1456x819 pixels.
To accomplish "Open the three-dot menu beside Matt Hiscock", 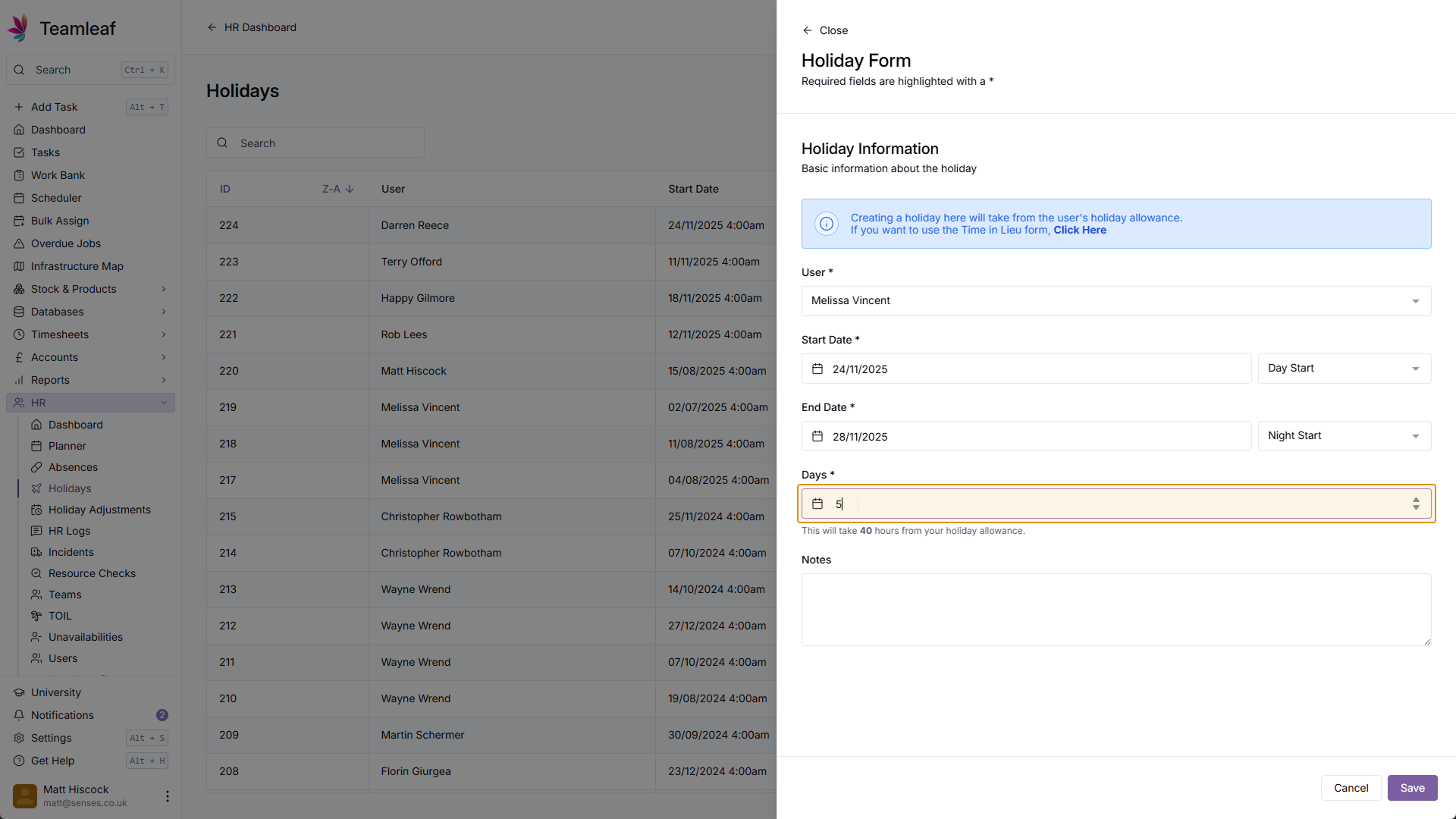I will point(167,795).
